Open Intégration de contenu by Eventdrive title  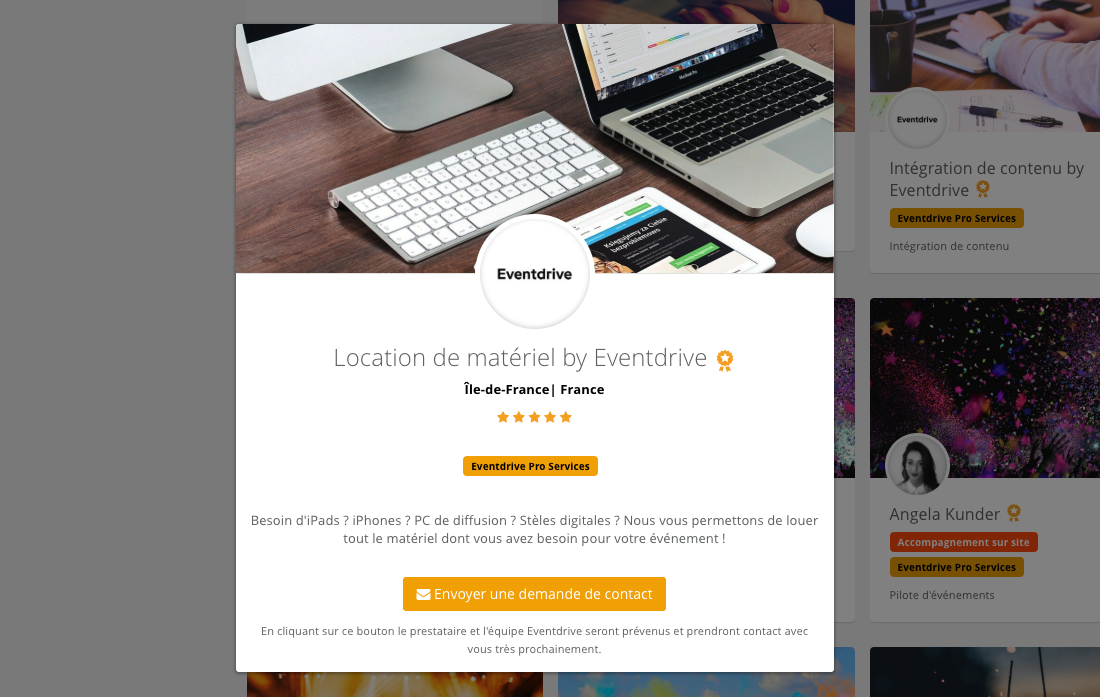(x=986, y=179)
